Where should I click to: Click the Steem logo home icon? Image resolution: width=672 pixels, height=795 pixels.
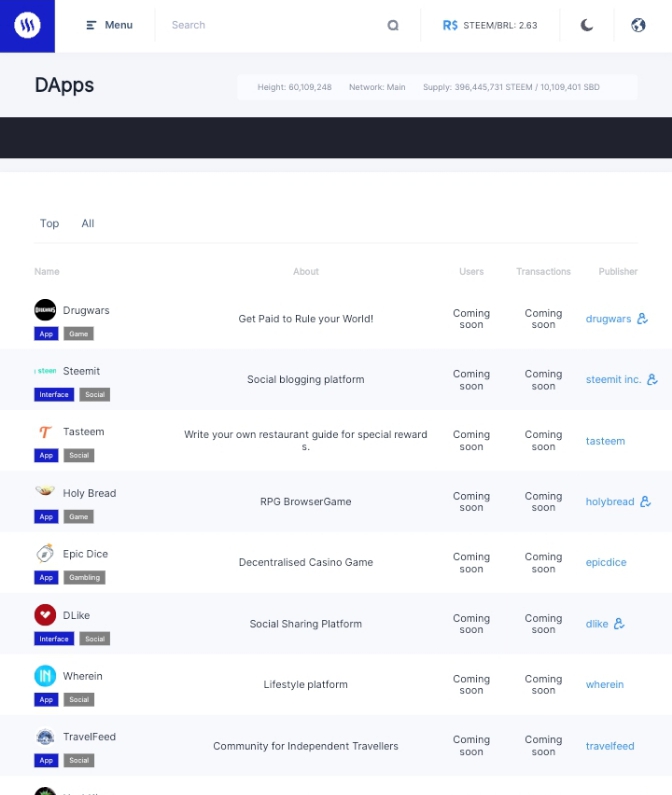[27, 25]
